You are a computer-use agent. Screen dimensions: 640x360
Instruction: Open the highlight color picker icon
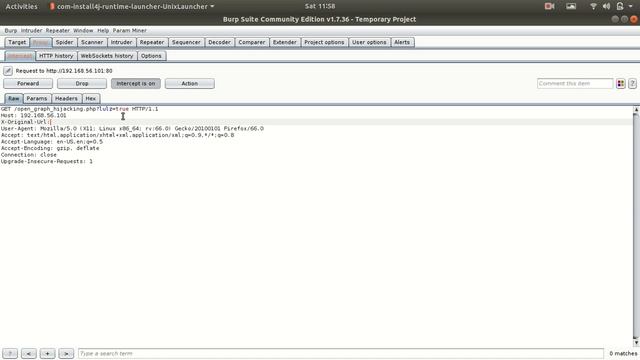click(x=620, y=83)
